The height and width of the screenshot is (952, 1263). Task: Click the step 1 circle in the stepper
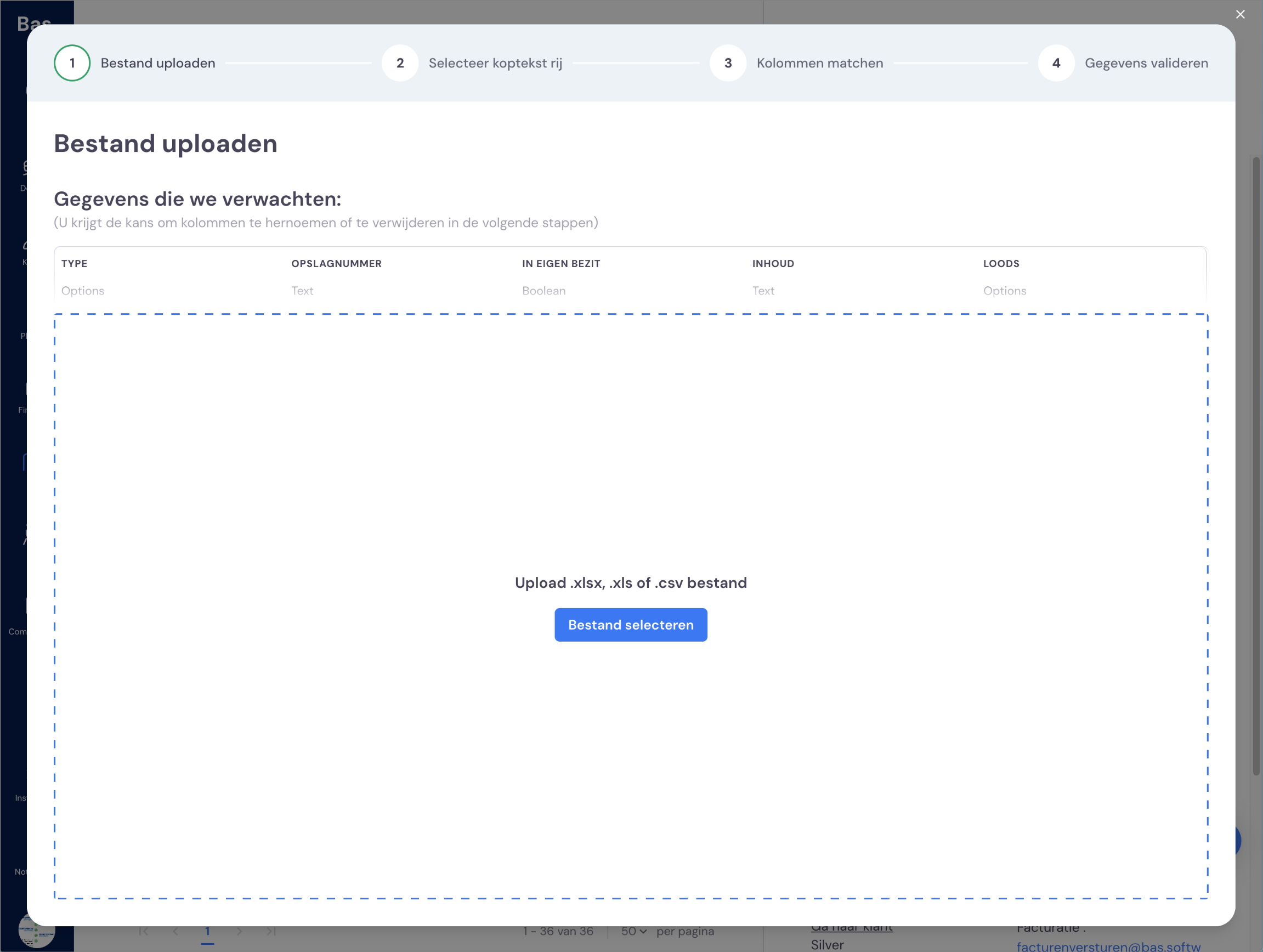pos(72,63)
